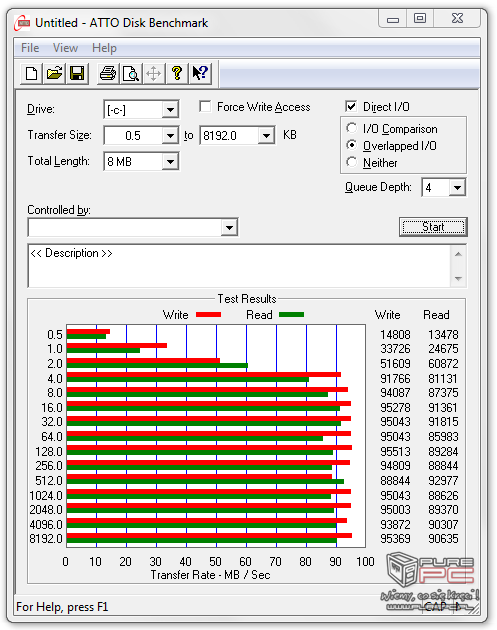Click the 1024.0 row label in chart

pyautogui.click(x=46, y=495)
